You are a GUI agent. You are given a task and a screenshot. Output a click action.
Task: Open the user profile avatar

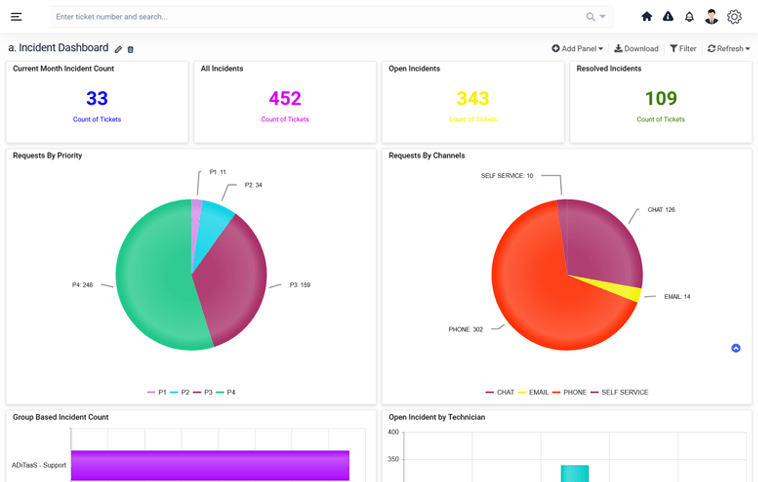pyautogui.click(x=711, y=17)
